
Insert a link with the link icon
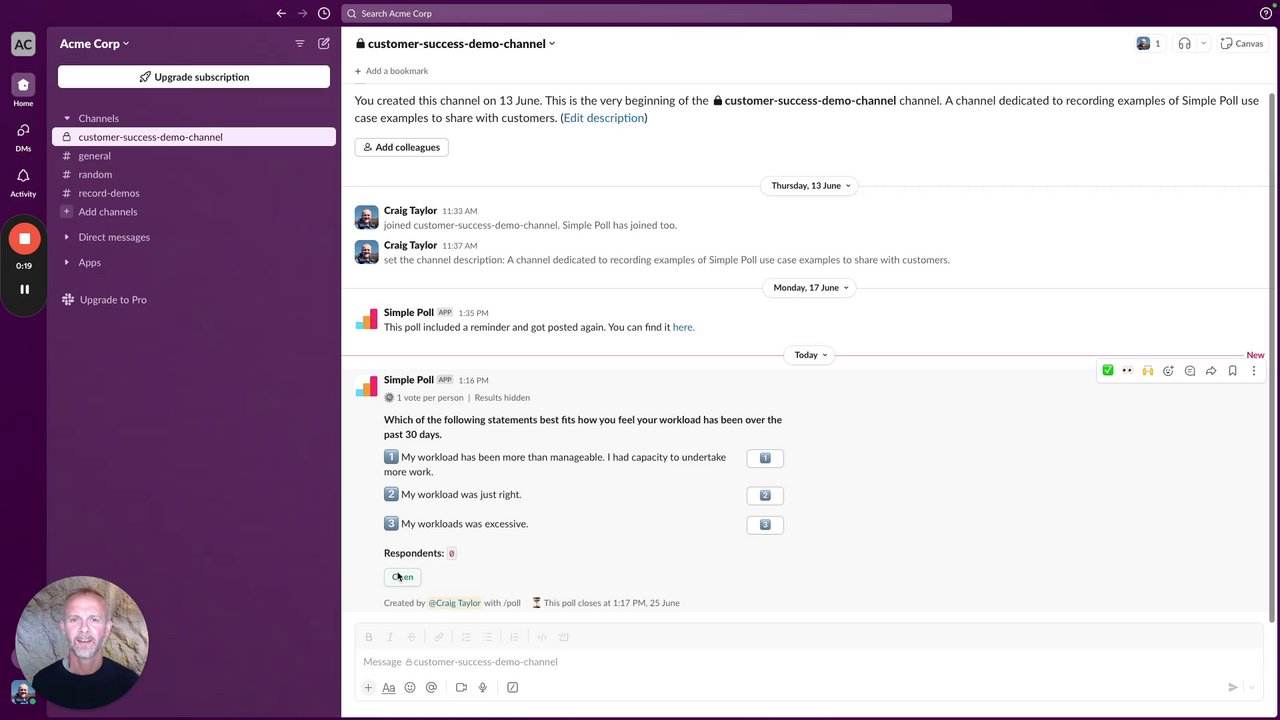(439, 637)
